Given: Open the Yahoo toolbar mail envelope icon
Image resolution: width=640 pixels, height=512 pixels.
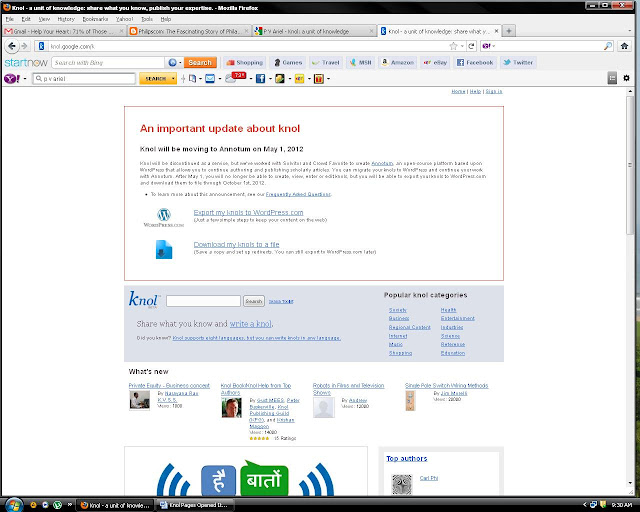Looking at the screenshot, I should point(210,78).
